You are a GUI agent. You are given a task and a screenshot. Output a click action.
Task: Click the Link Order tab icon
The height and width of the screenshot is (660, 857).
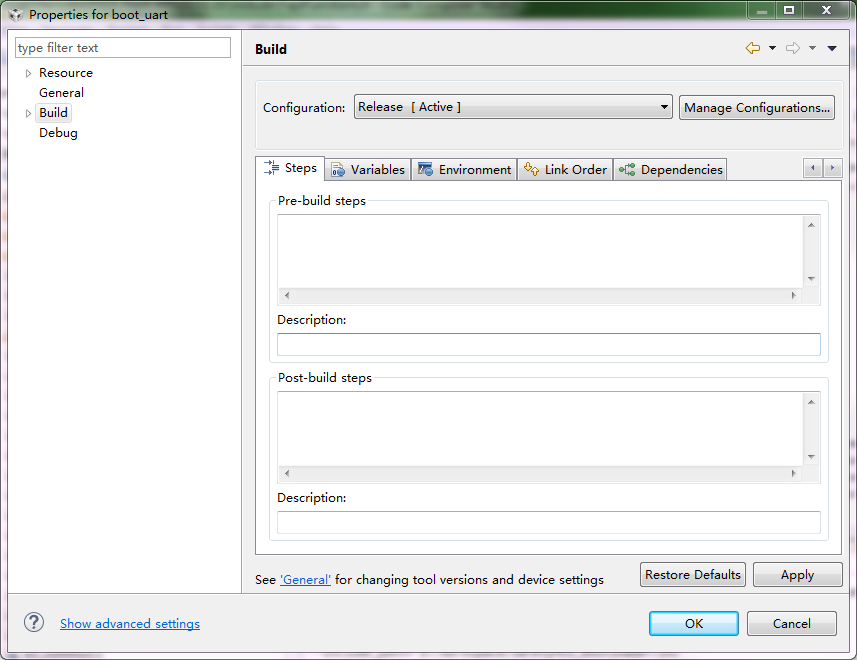(x=531, y=169)
